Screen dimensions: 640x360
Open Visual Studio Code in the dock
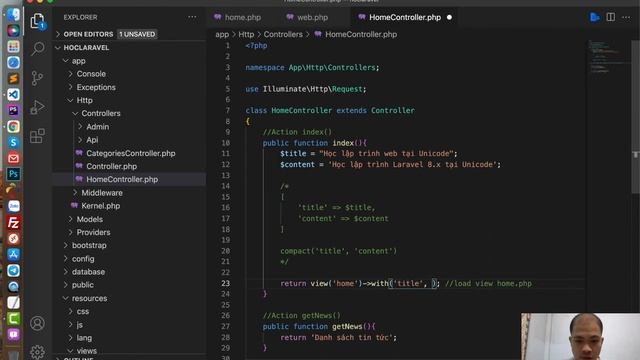[x=13, y=95]
